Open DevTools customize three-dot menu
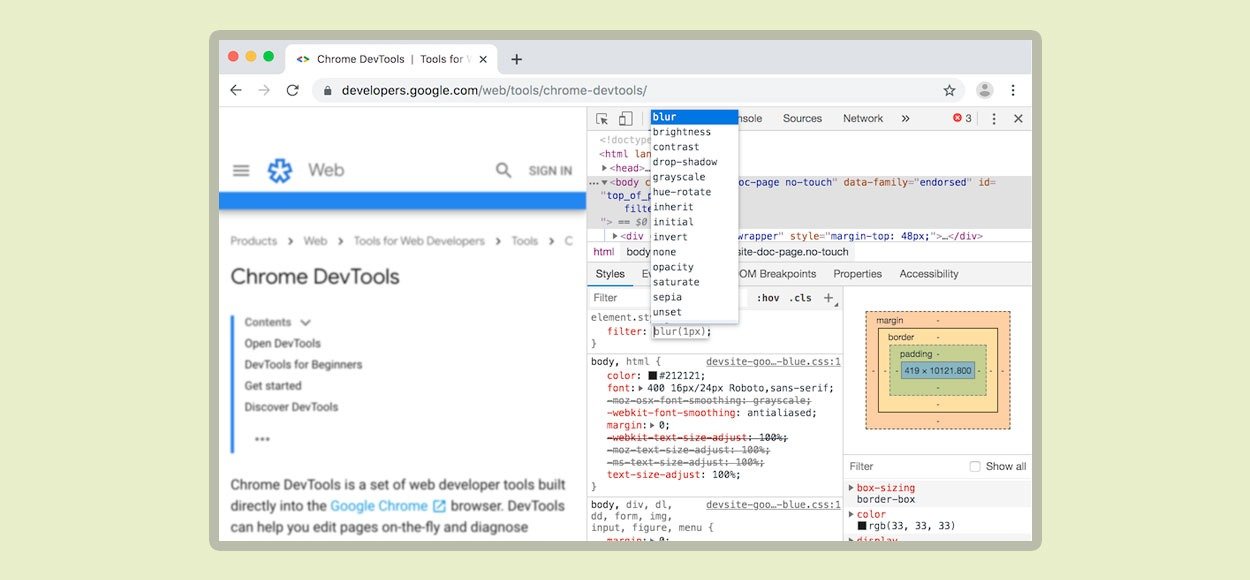 click(x=994, y=118)
